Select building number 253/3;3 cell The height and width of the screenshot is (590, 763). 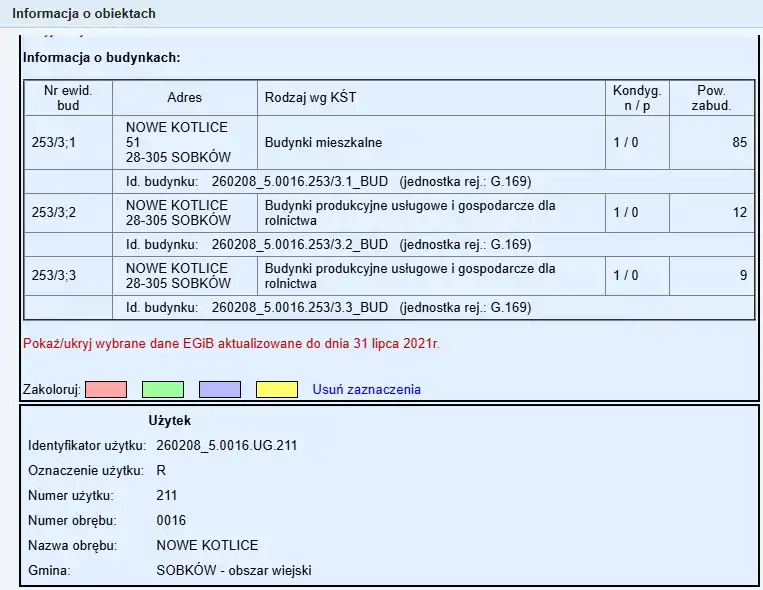[54, 275]
